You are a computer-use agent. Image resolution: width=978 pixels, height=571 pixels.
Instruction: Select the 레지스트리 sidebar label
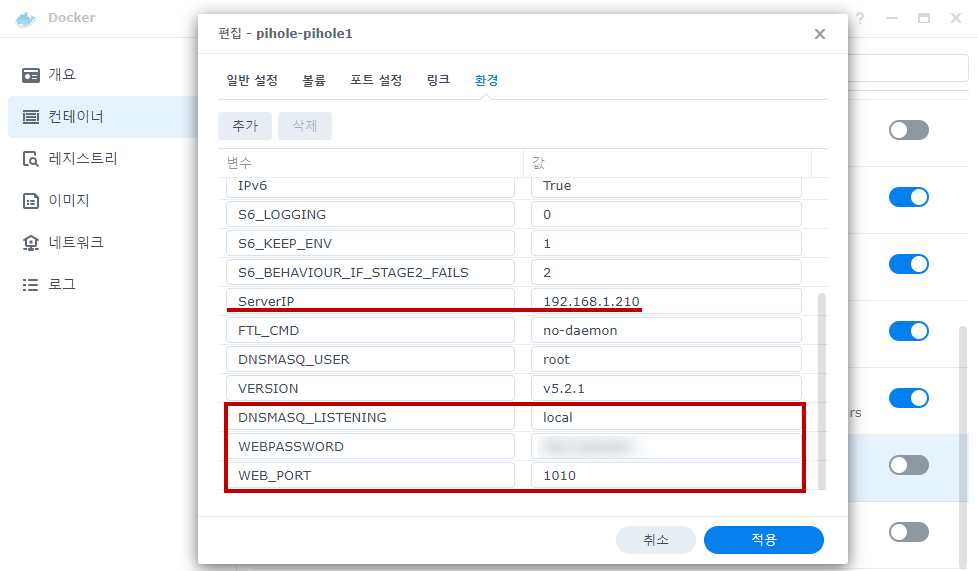[x=83, y=159]
